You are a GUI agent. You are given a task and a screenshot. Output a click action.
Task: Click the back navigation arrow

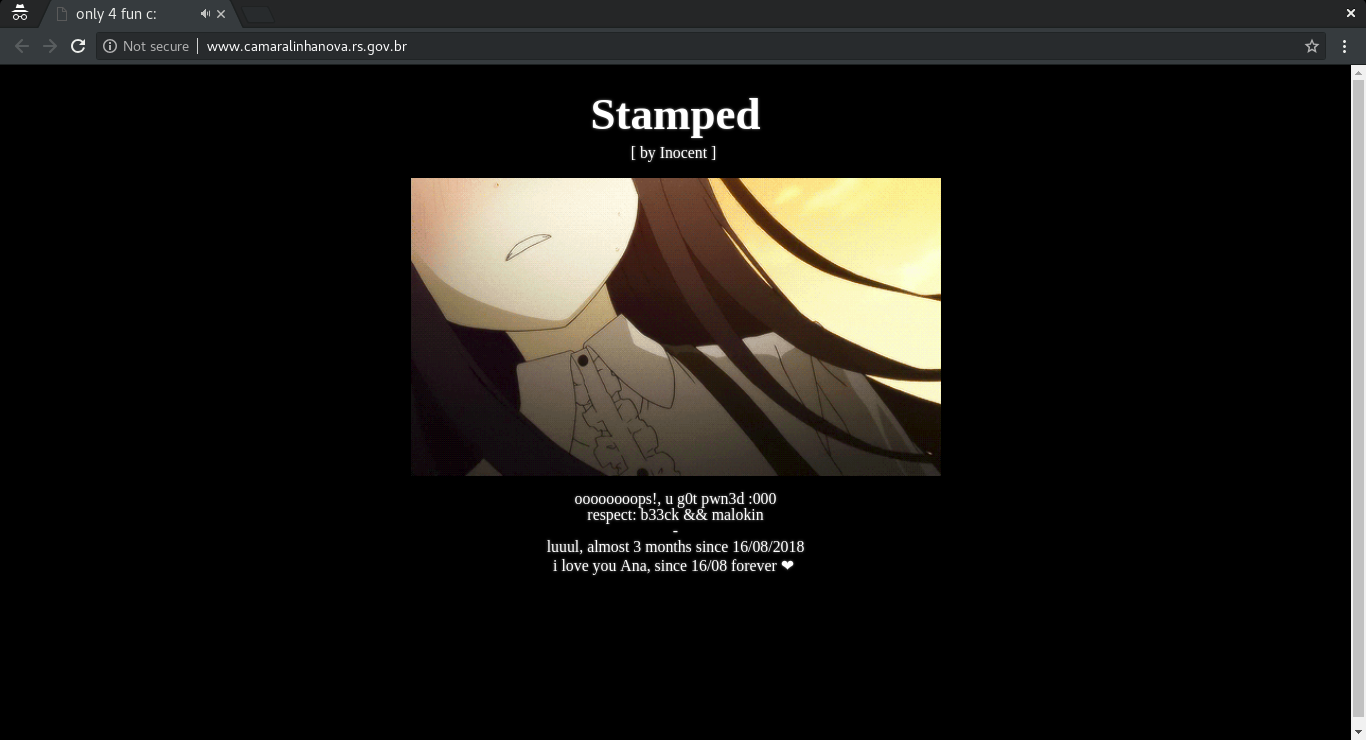pyautogui.click(x=22, y=46)
